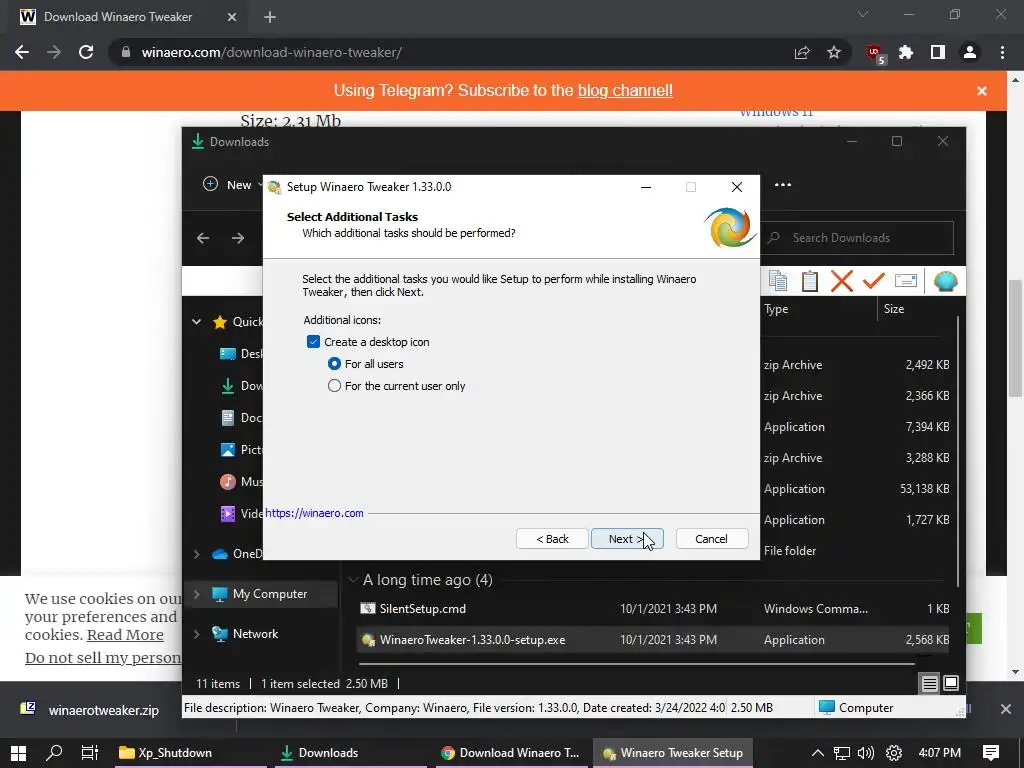Open a new Chrome tab
Screen dimensions: 1024x768
point(270,17)
